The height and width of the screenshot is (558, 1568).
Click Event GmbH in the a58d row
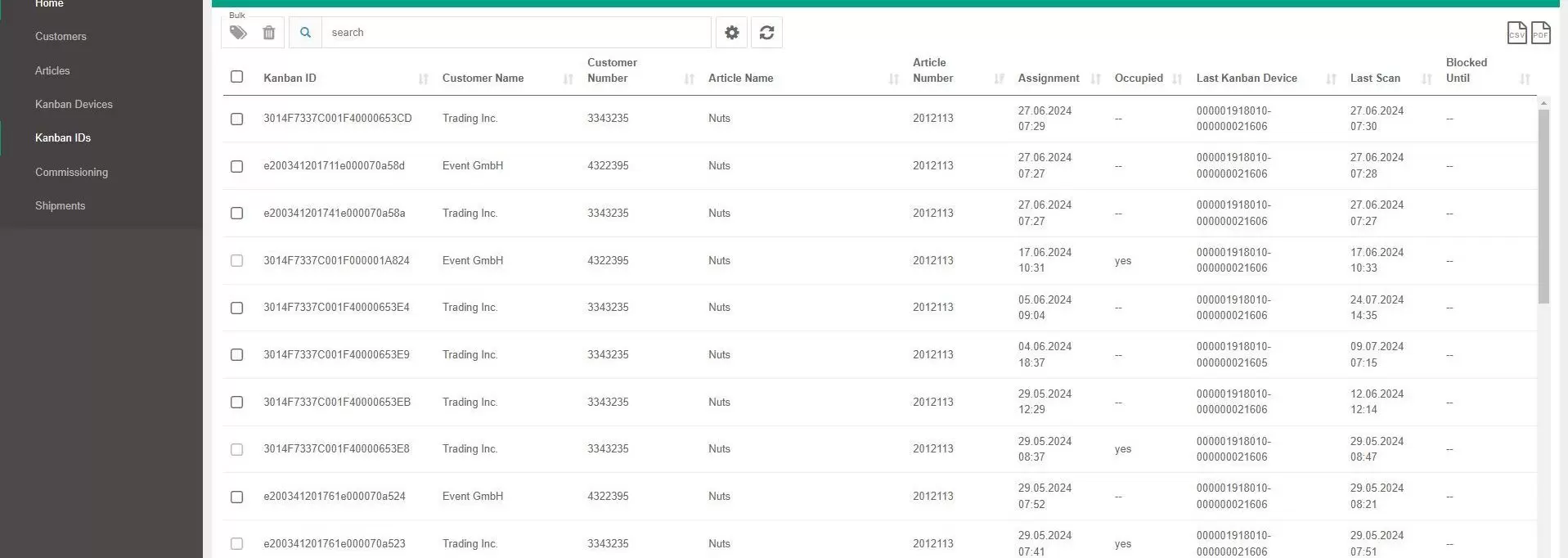473,166
